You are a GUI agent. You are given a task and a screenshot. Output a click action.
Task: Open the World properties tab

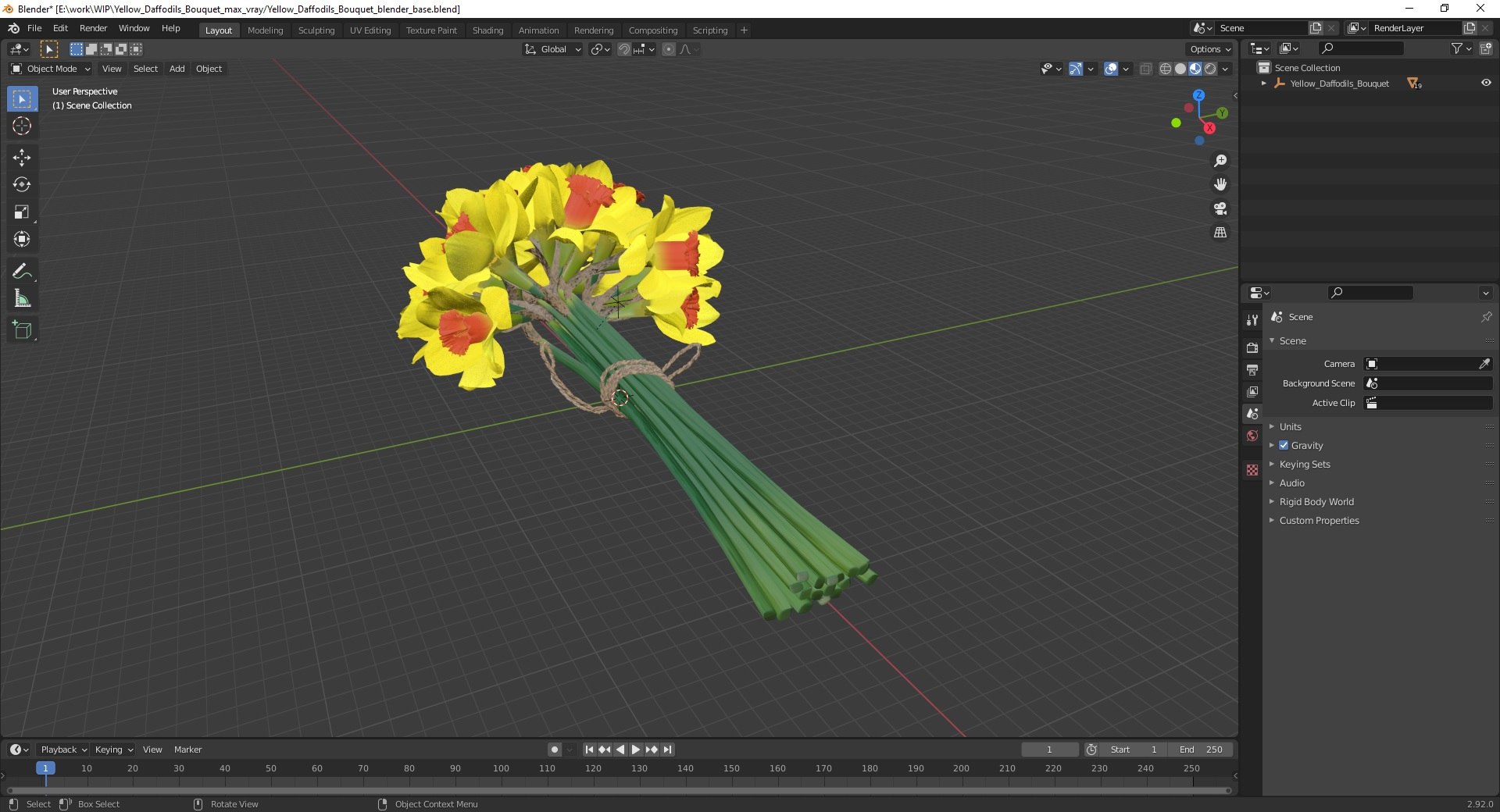[x=1252, y=436]
